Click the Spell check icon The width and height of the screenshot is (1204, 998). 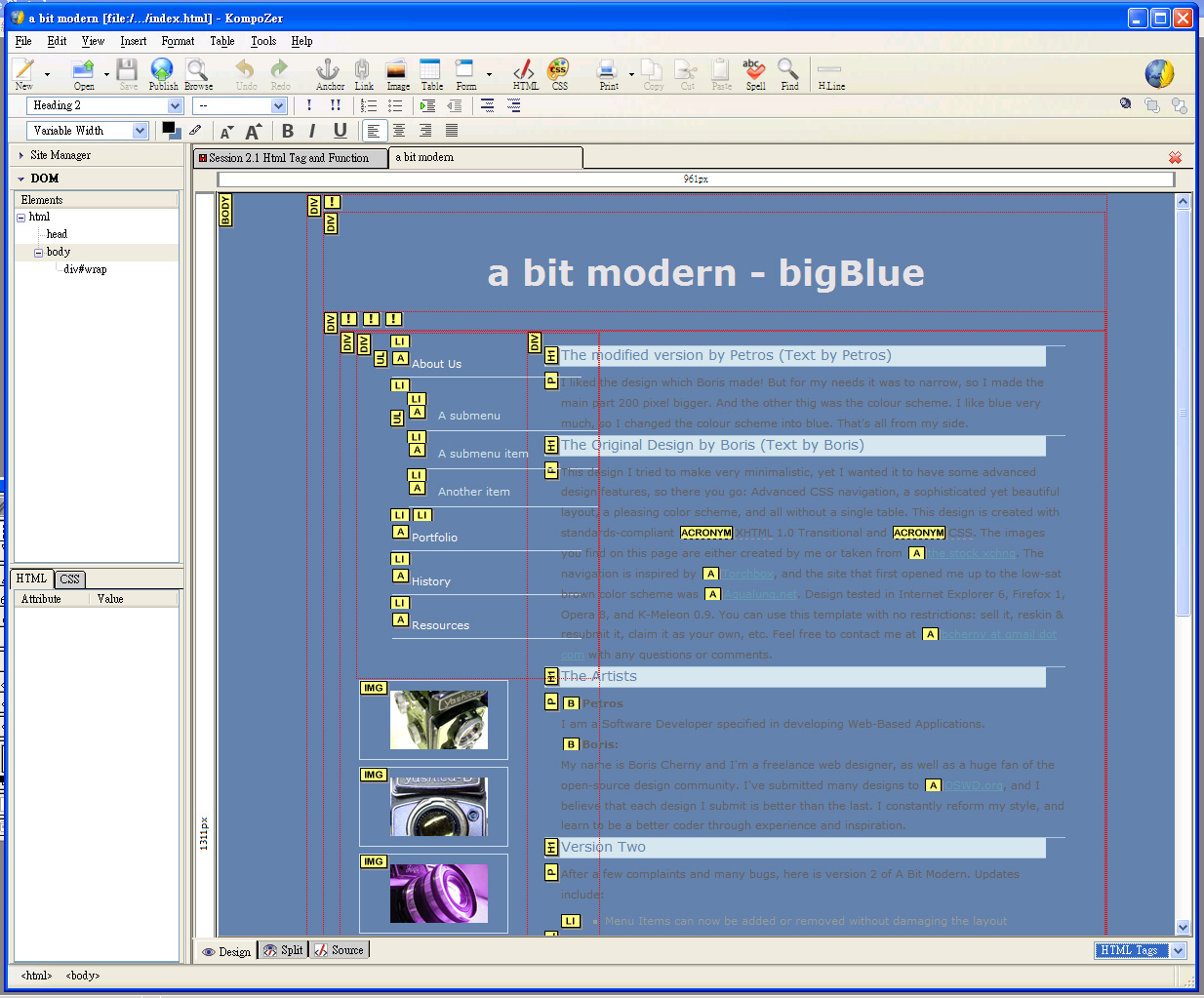pos(754,73)
